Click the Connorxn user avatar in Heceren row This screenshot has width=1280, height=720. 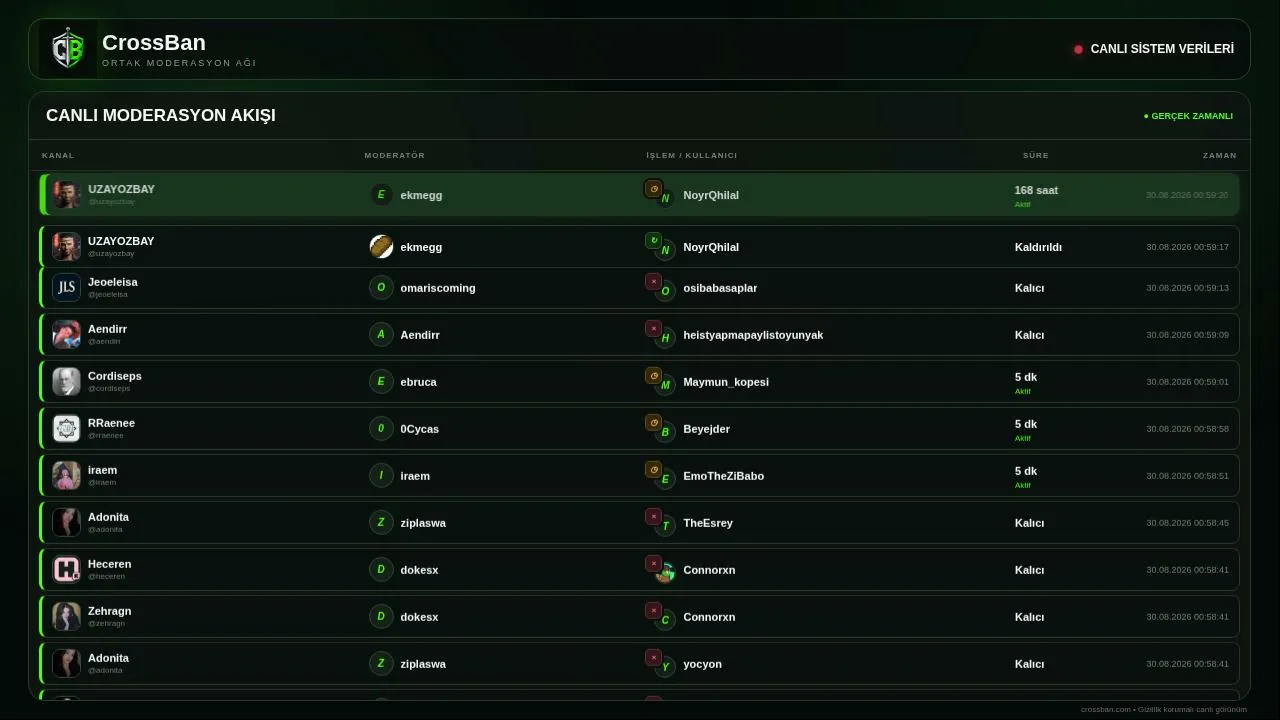point(665,573)
